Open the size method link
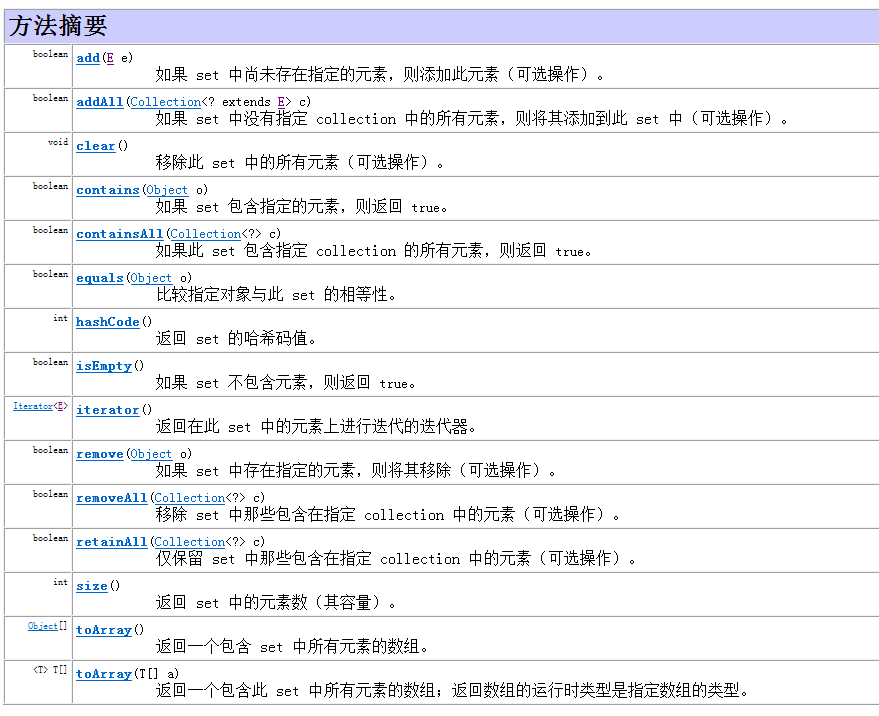 (x=92, y=586)
